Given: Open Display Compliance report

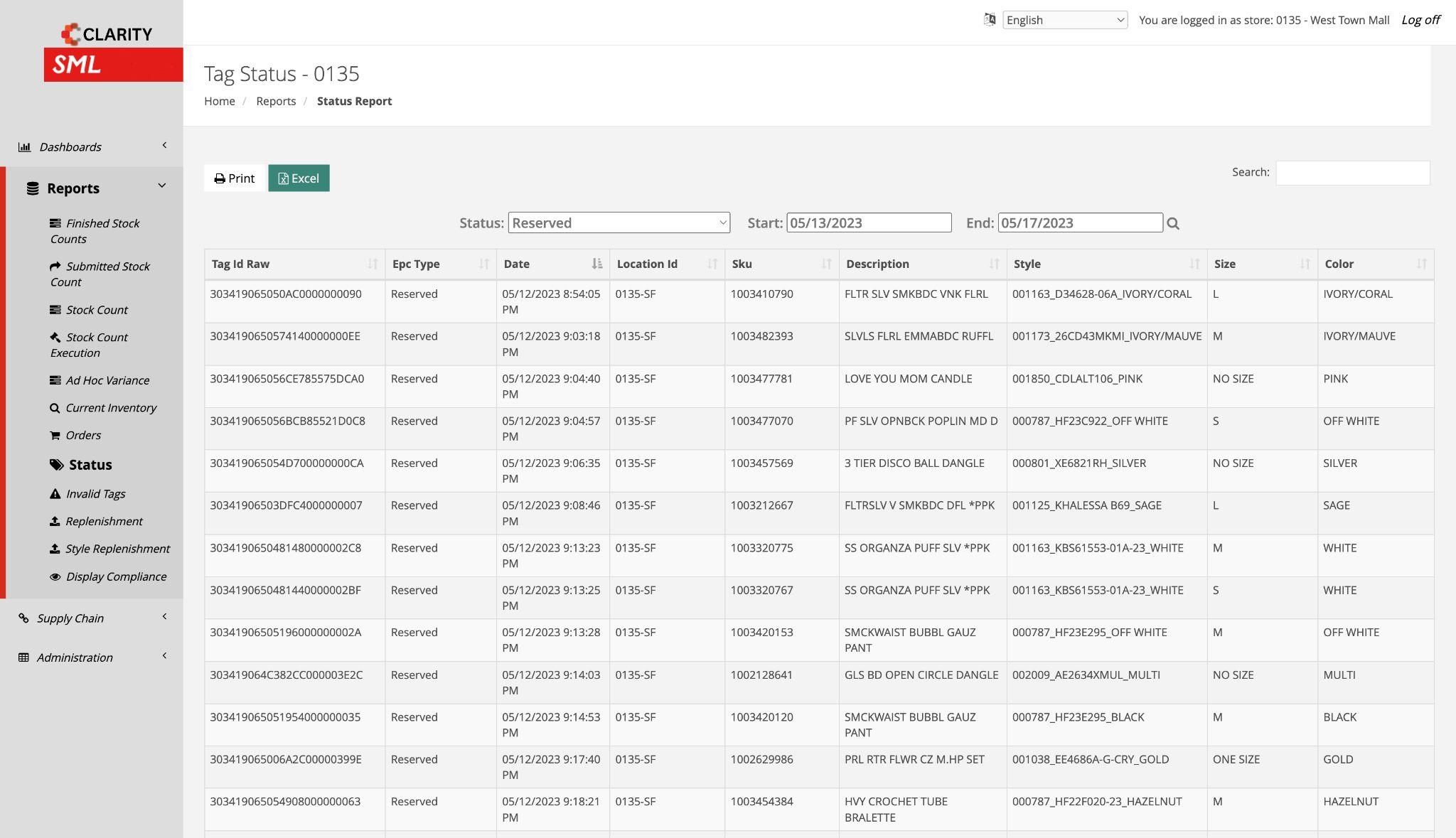Looking at the screenshot, I should [x=115, y=576].
